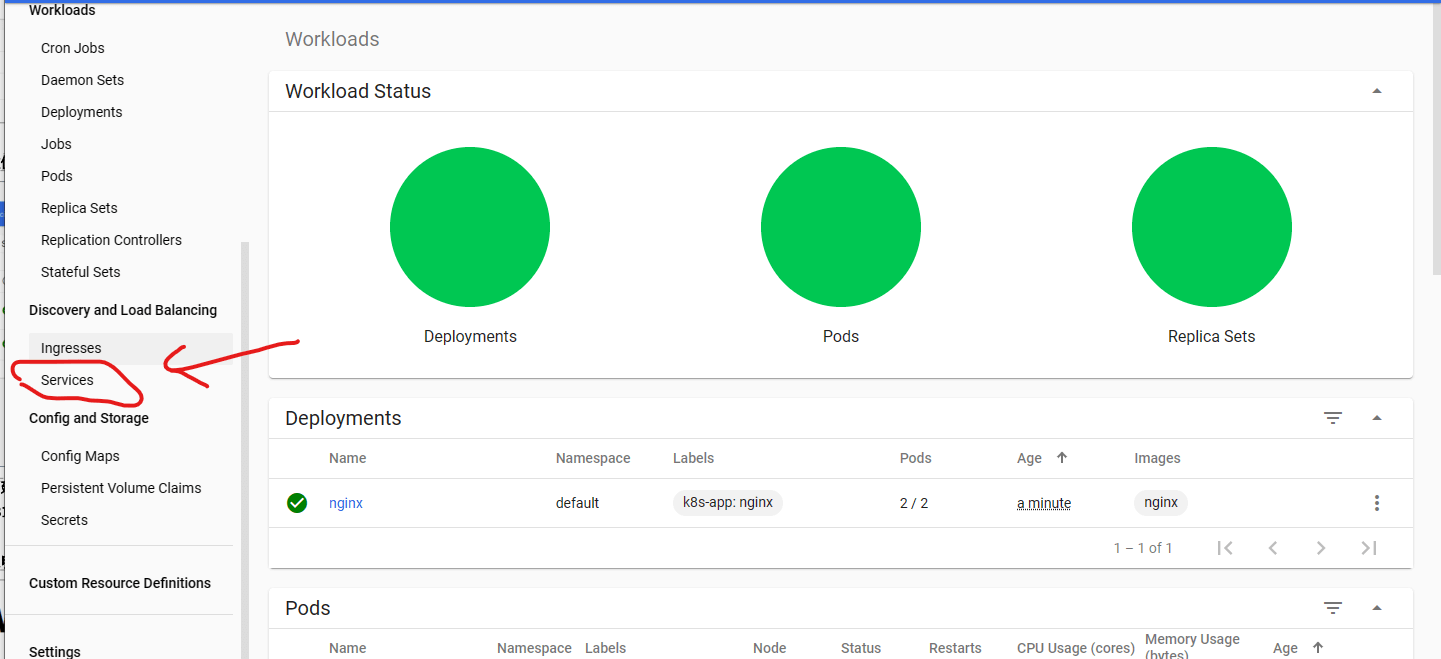The height and width of the screenshot is (659, 1441).
Task: Open Replication Controllers sidebar item
Action: click(x=111, y=240)
